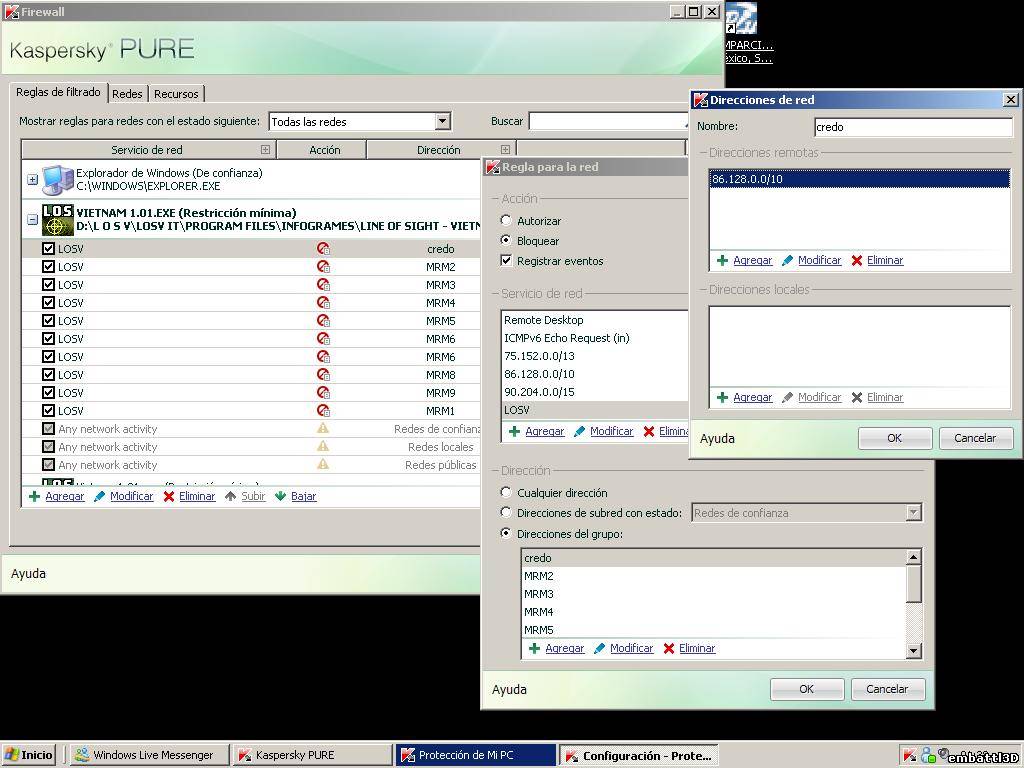Click the red X Eliminar icon under the group address list
The width and height of the screenshot is (1024, 768).
point(669,648)
